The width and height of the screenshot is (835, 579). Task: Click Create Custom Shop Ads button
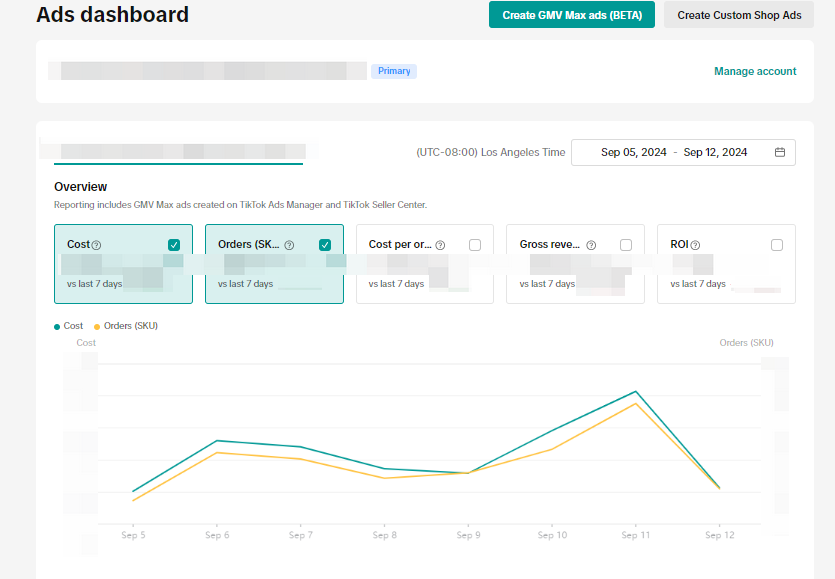coord(739,15)
